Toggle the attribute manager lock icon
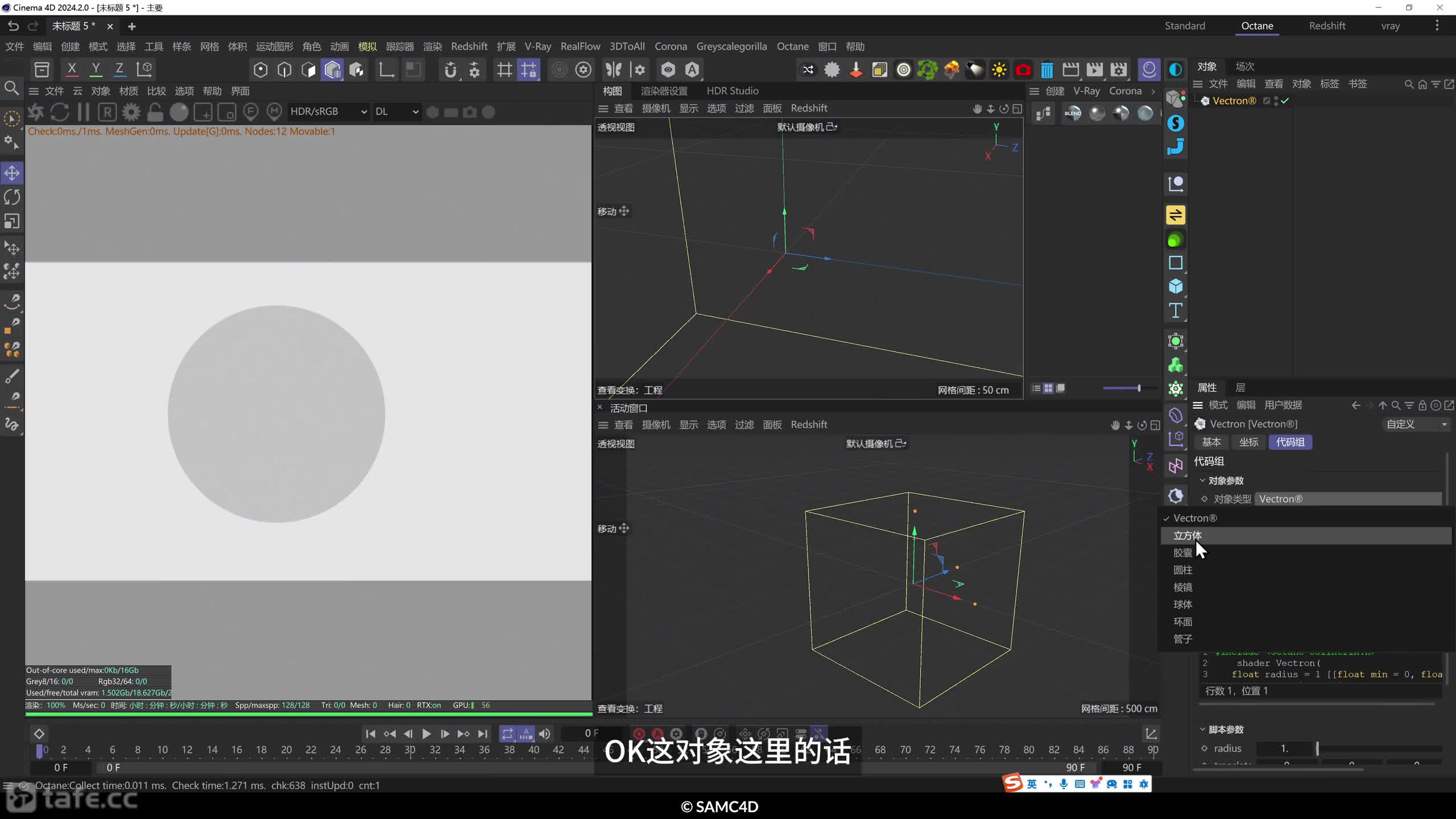The image size is (1456, 819). 1422,406
